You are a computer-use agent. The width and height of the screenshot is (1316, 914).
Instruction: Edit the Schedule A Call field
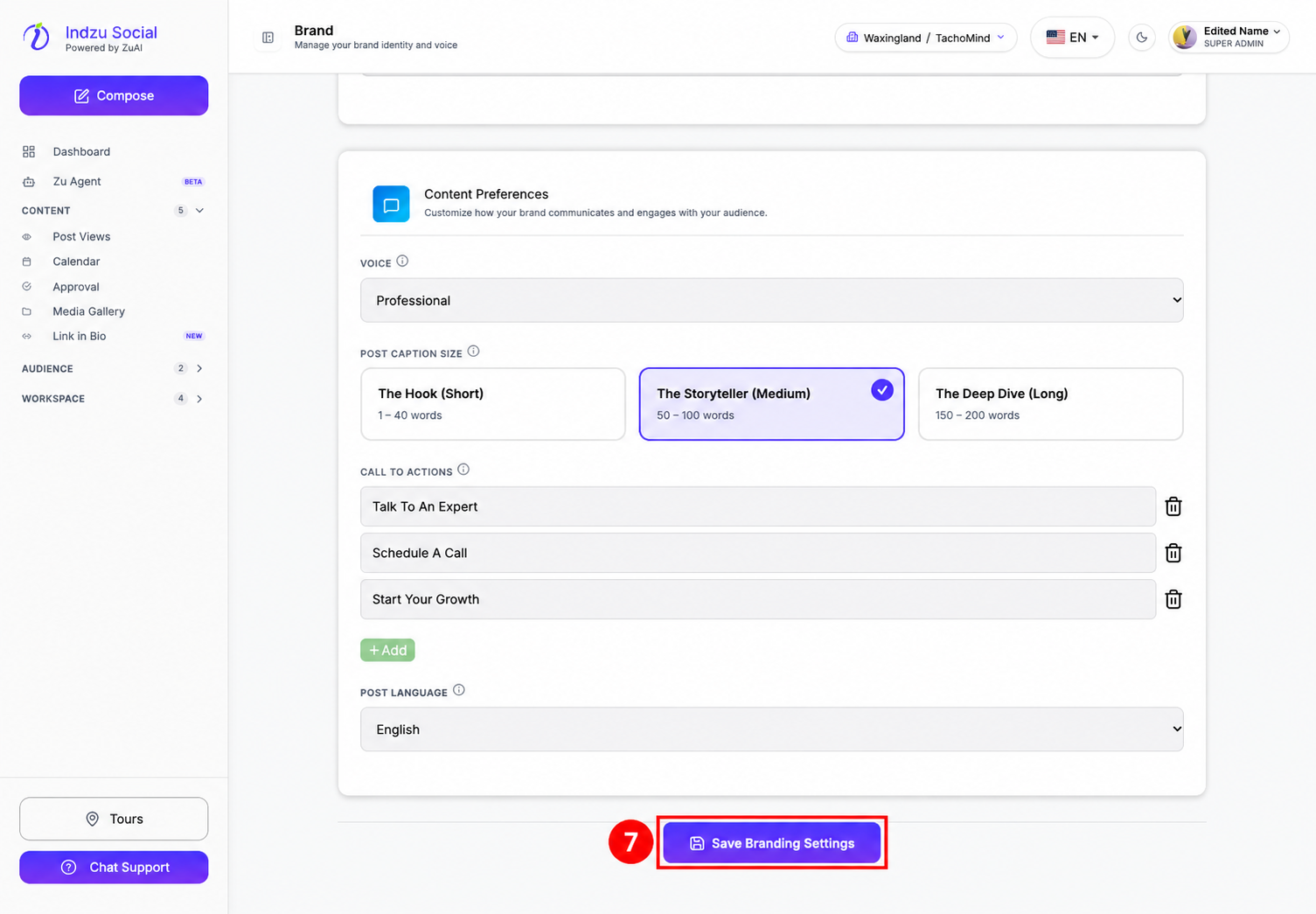(x=758, y=553)
